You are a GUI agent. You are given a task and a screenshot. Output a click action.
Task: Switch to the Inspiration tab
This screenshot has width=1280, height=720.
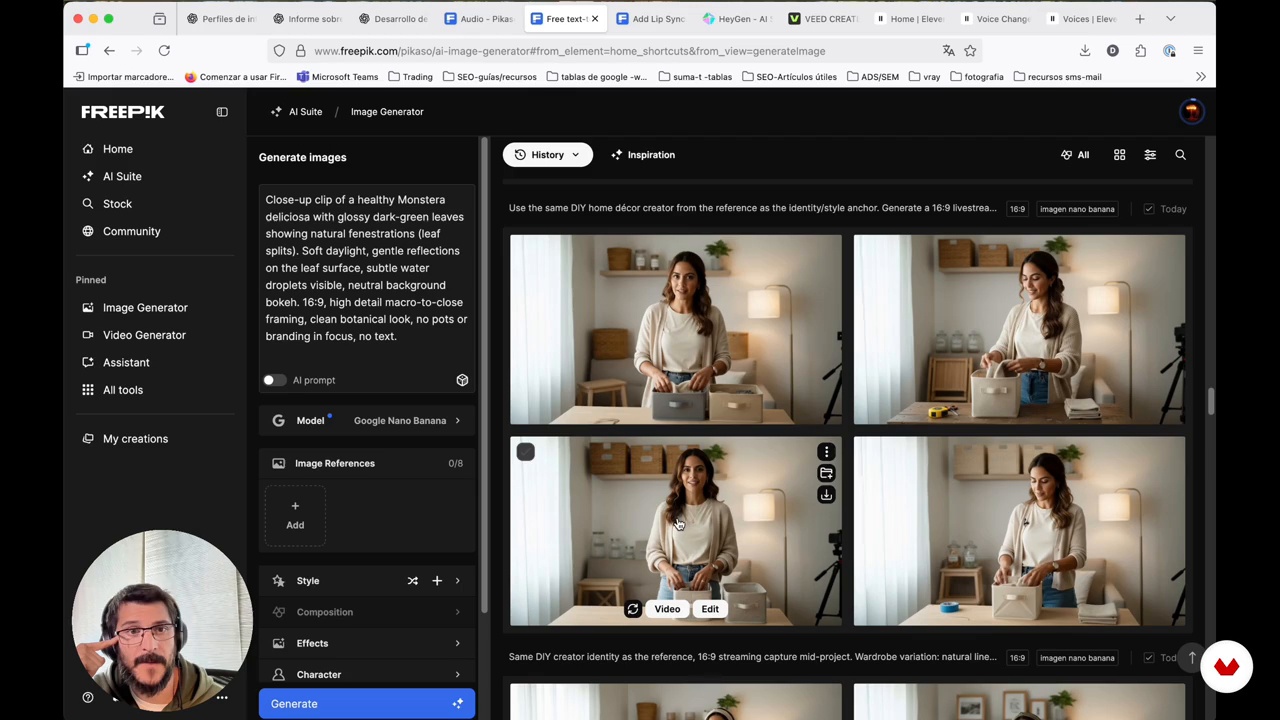[x=642, y=155]
